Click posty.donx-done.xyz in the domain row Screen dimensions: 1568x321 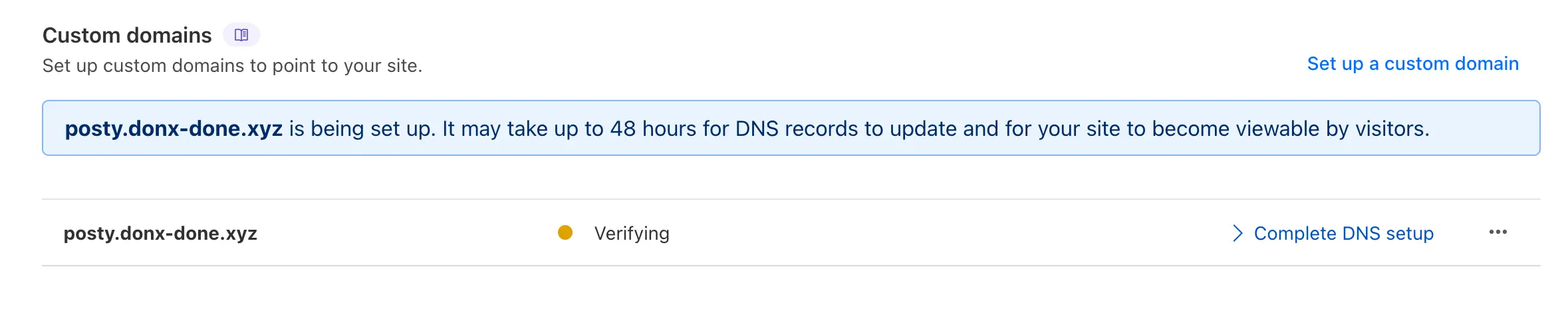[x=160, y=233]
